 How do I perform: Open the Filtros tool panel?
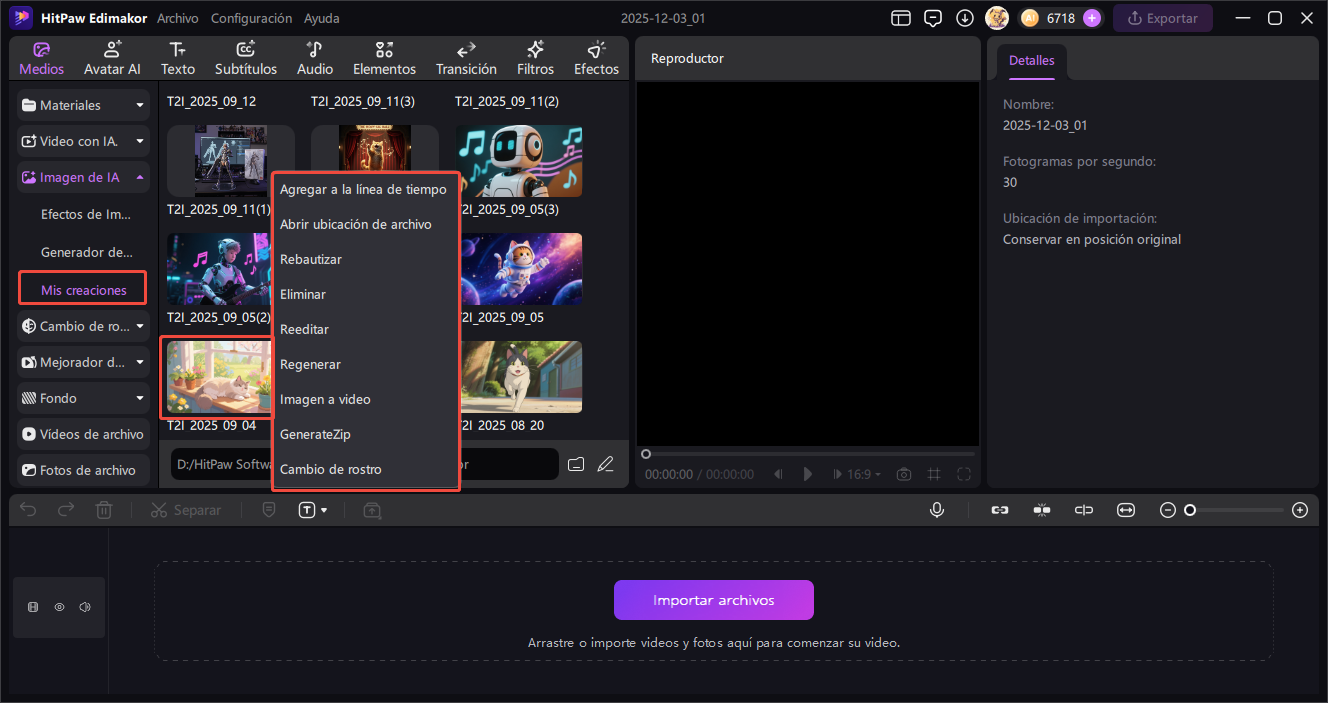tap(535, 58)
